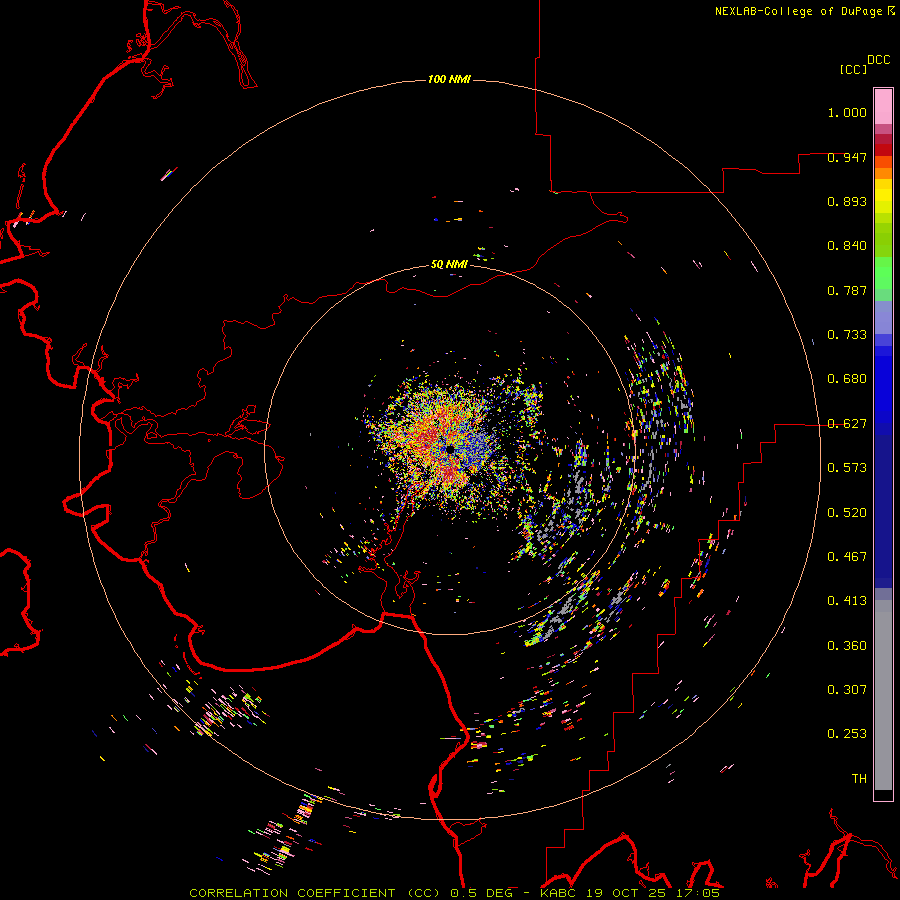Click the TH threshold label
This screenshot has width=900, height=900.
point(859,779)
